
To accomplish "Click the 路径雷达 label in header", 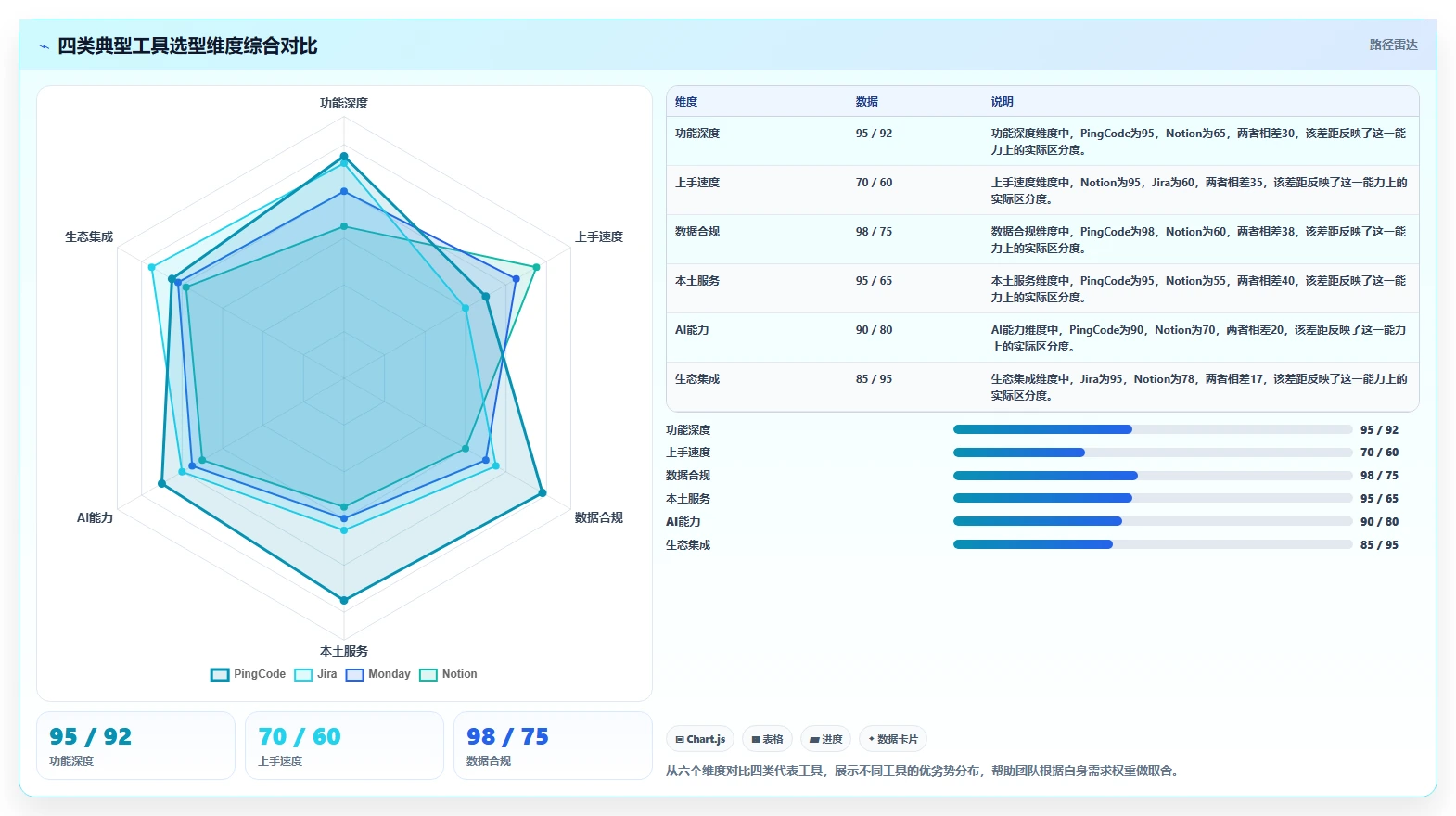I will 1393,45.
